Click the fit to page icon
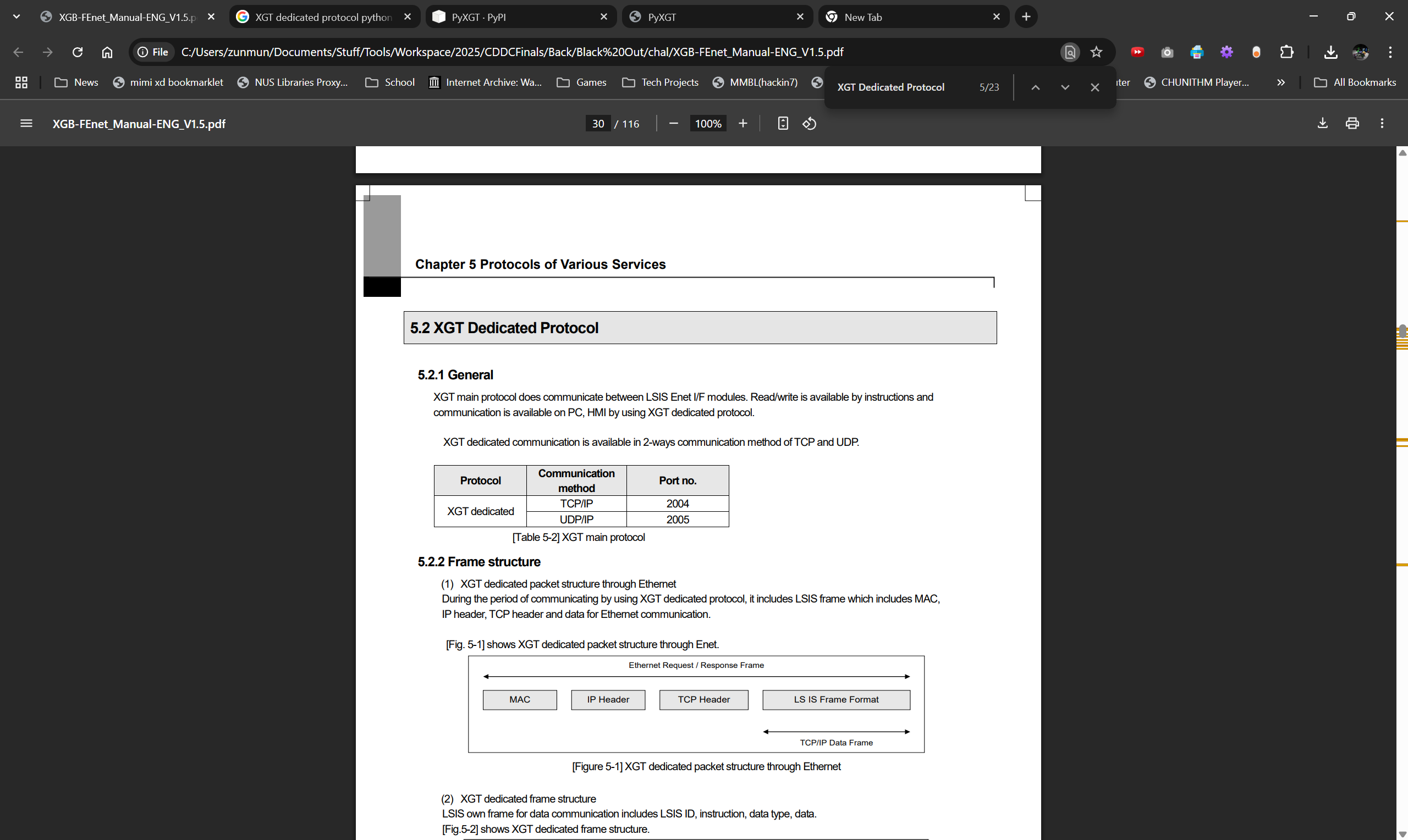This screenshot has height=840, width=1408. coord(783,123)
